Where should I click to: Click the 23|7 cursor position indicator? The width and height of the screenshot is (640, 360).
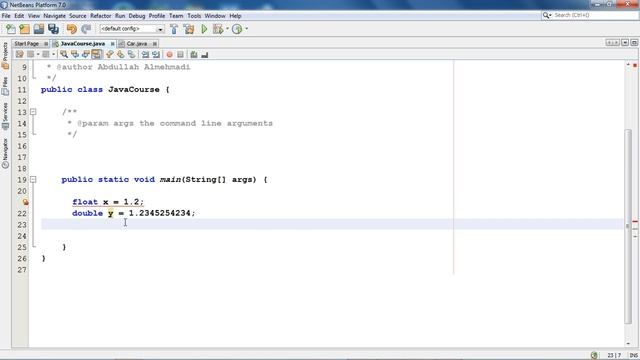pos(614,356)
